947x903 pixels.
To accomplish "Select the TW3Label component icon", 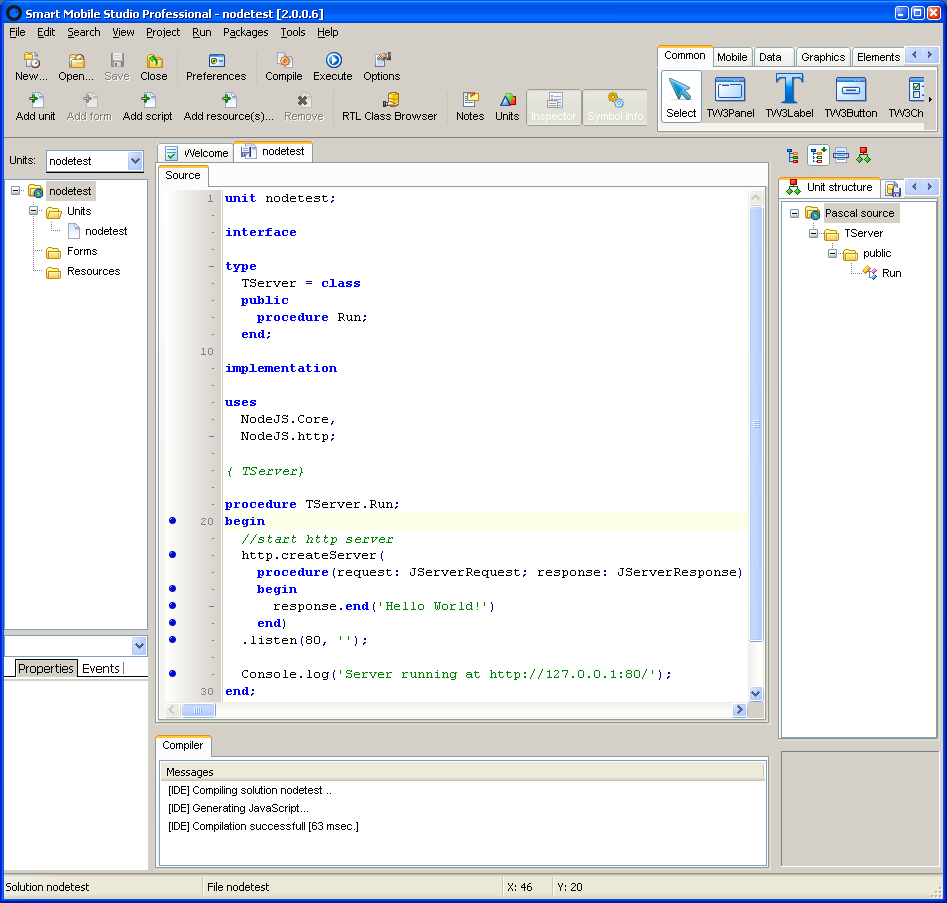I will pos(789,90).
